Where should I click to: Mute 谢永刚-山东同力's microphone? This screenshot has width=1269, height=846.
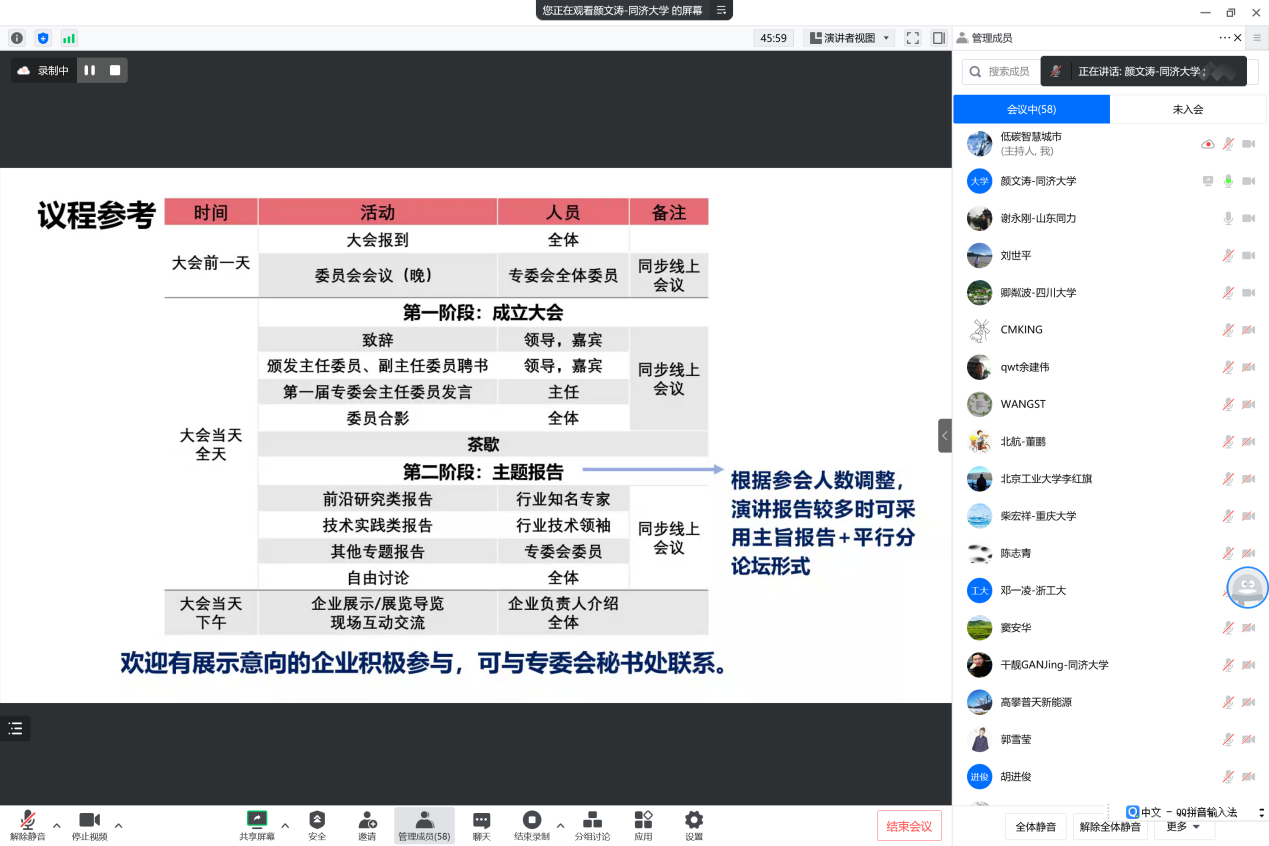point(1228,218)
